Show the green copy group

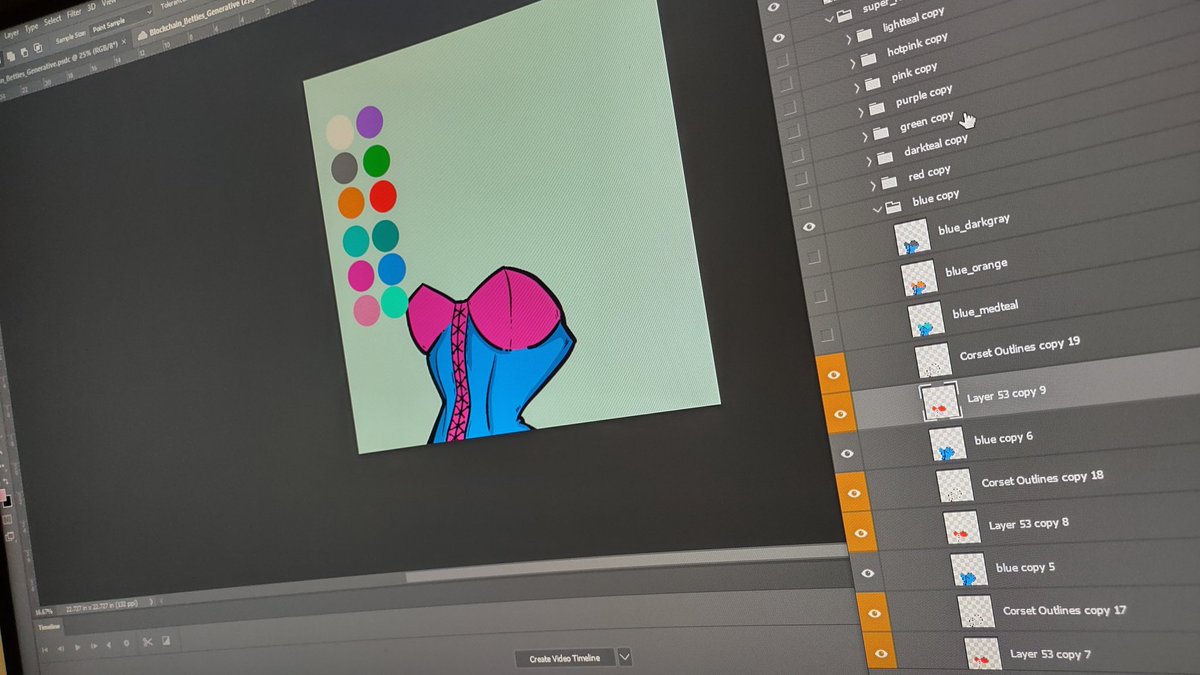[798, 155]
